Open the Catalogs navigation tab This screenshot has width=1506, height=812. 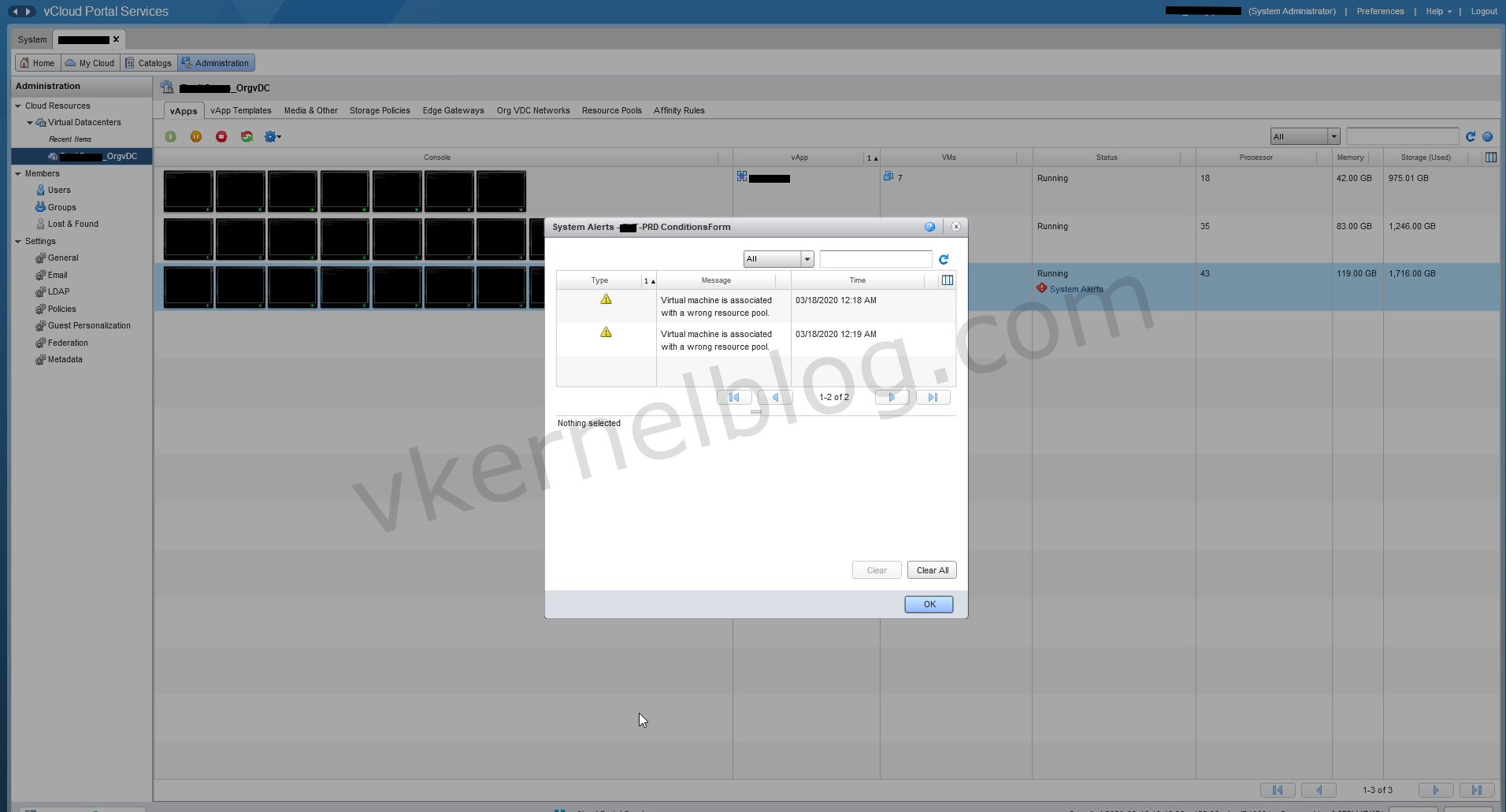[149, 62]
